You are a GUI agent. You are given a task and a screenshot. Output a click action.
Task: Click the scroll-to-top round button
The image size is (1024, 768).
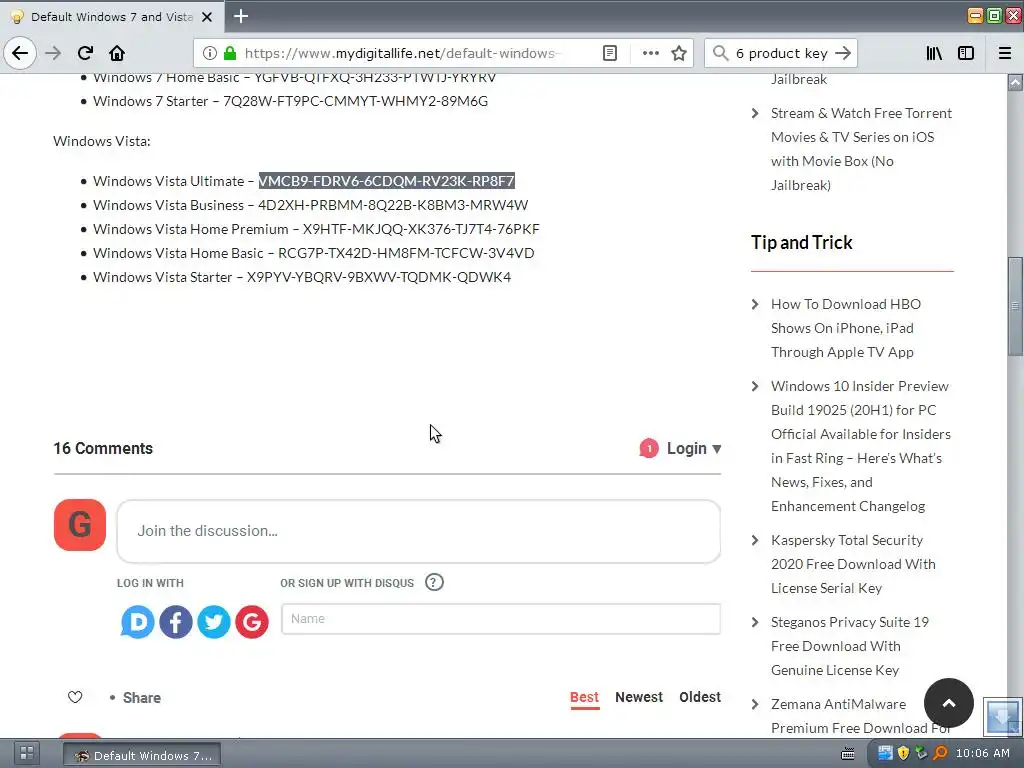point(949,703)
